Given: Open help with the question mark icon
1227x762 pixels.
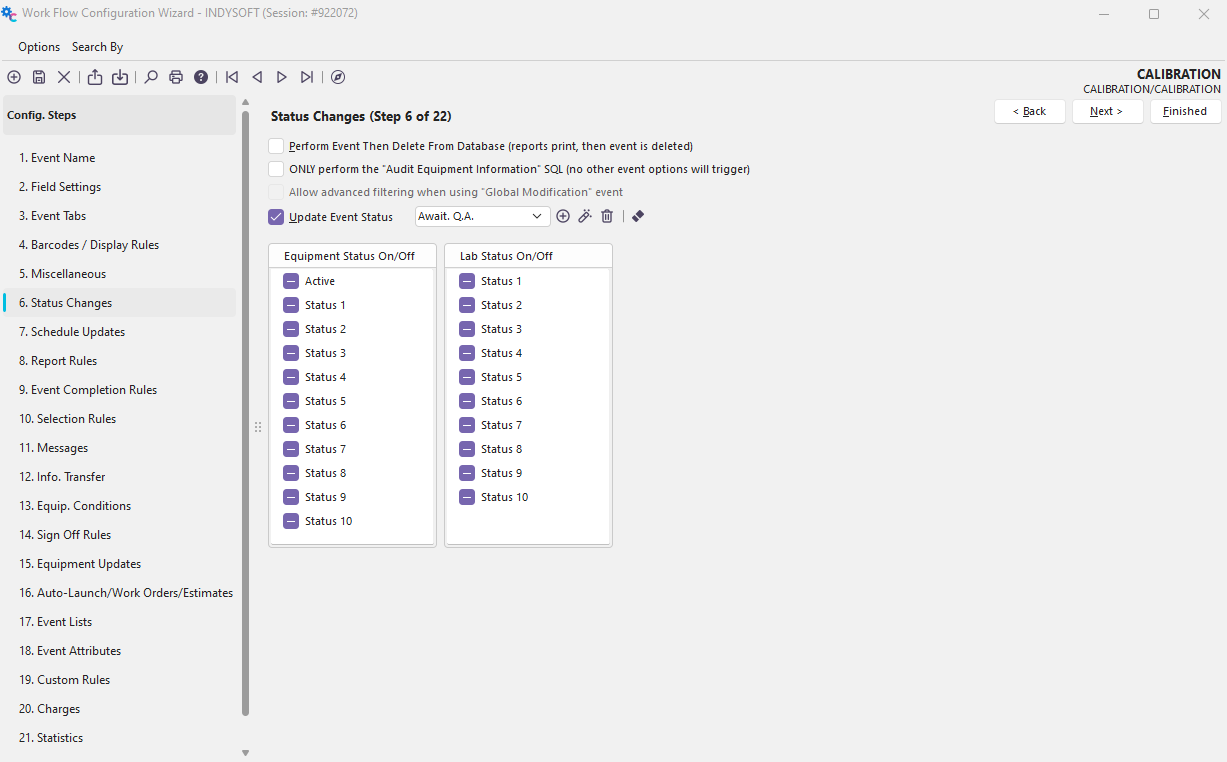Looking at the screenshot, I should [x=201, y=77].
